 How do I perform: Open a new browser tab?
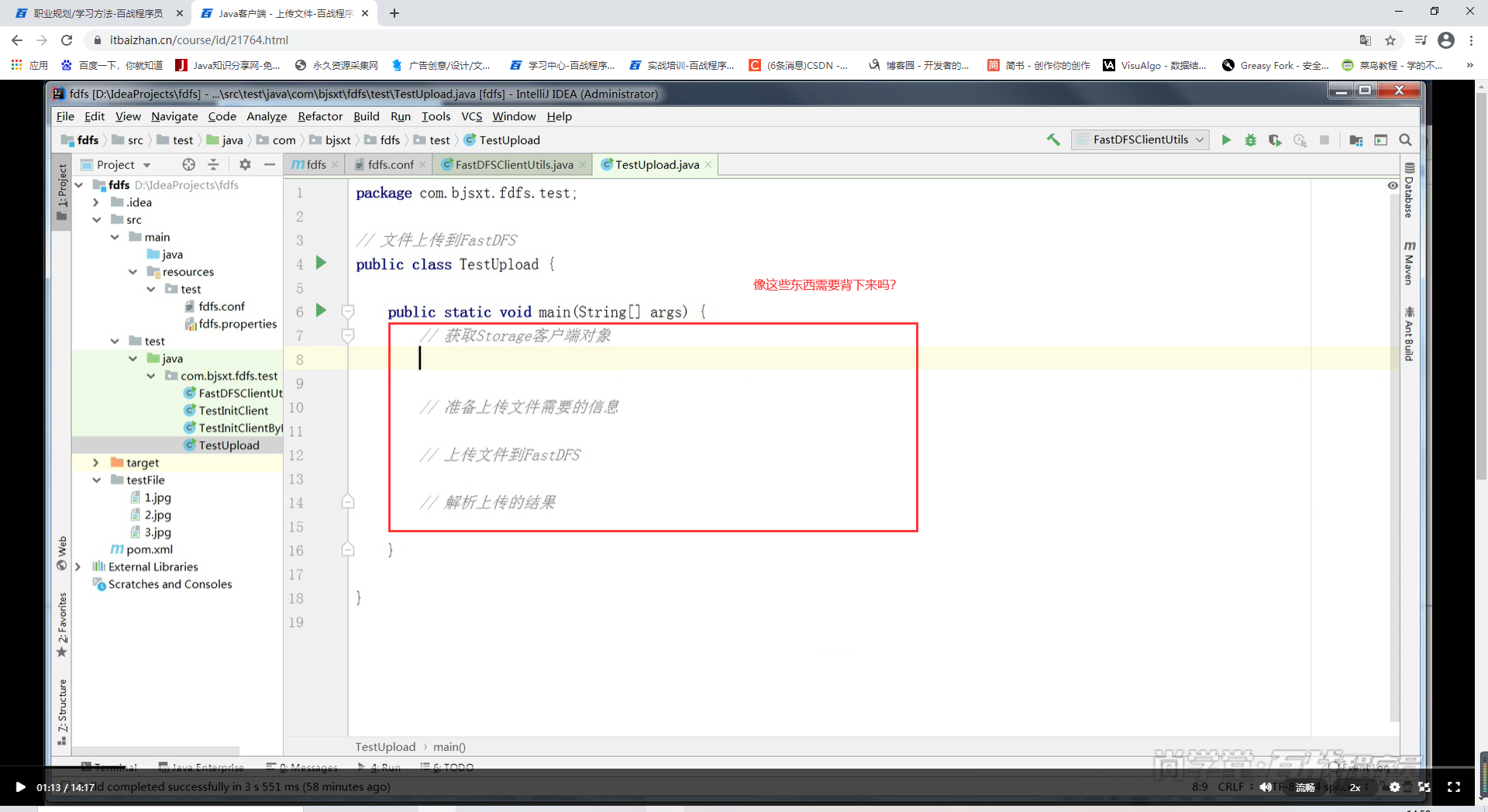tap(394, 13)
